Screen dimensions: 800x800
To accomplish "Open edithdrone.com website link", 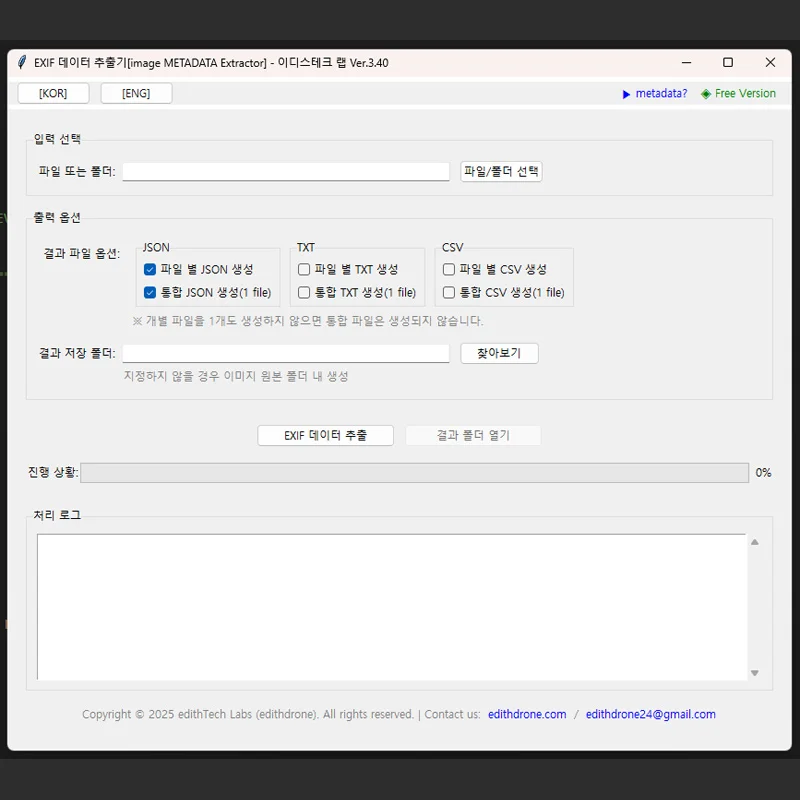I will (527, 714).
